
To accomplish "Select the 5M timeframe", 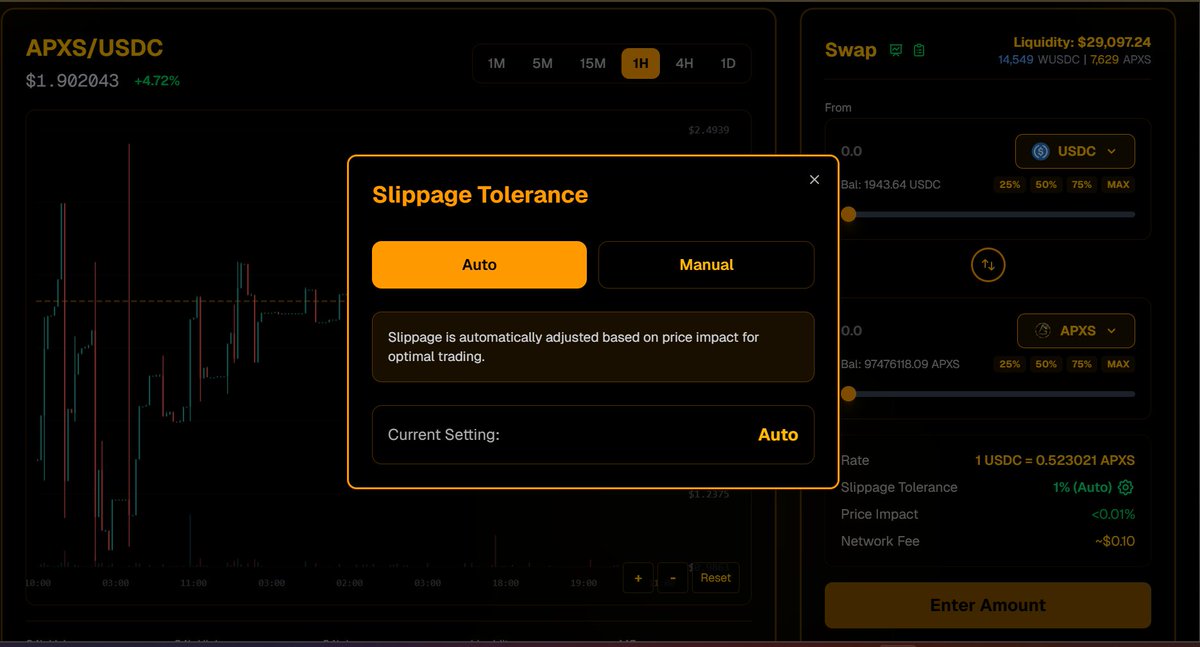I will pos(542,63).
